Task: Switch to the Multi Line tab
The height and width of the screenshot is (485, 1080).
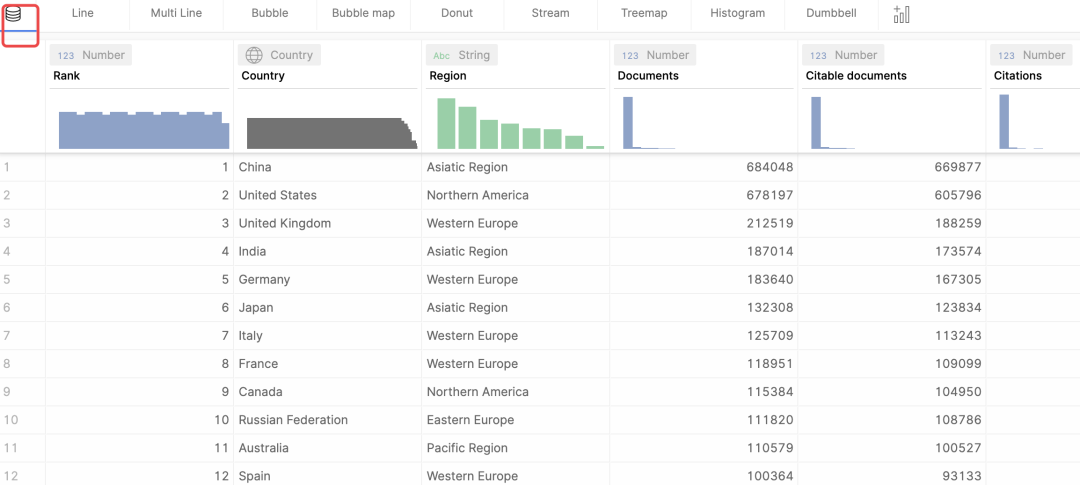Action: tap(176, 13)
